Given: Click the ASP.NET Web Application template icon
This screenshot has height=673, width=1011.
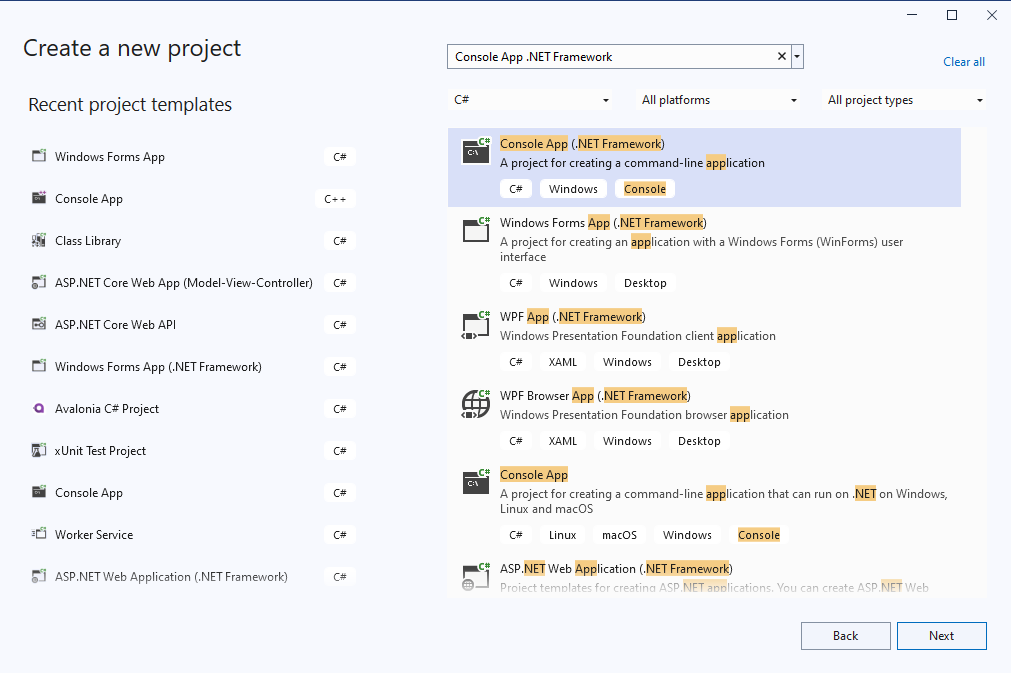Looking at the screenshot, I should [x=476, y=575].
